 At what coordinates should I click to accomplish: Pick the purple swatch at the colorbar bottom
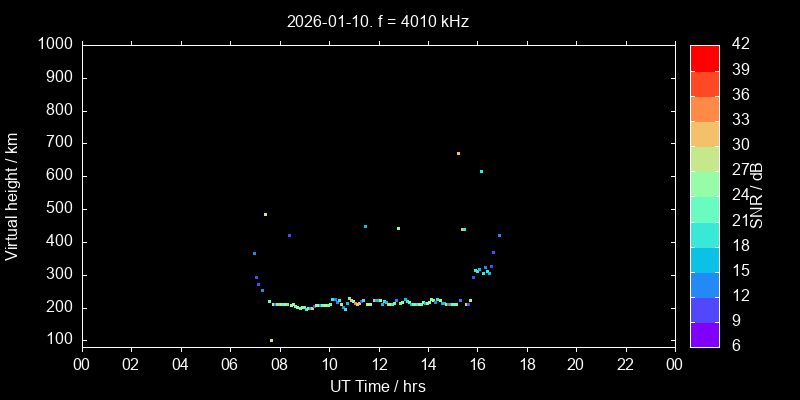coord(704,334)
